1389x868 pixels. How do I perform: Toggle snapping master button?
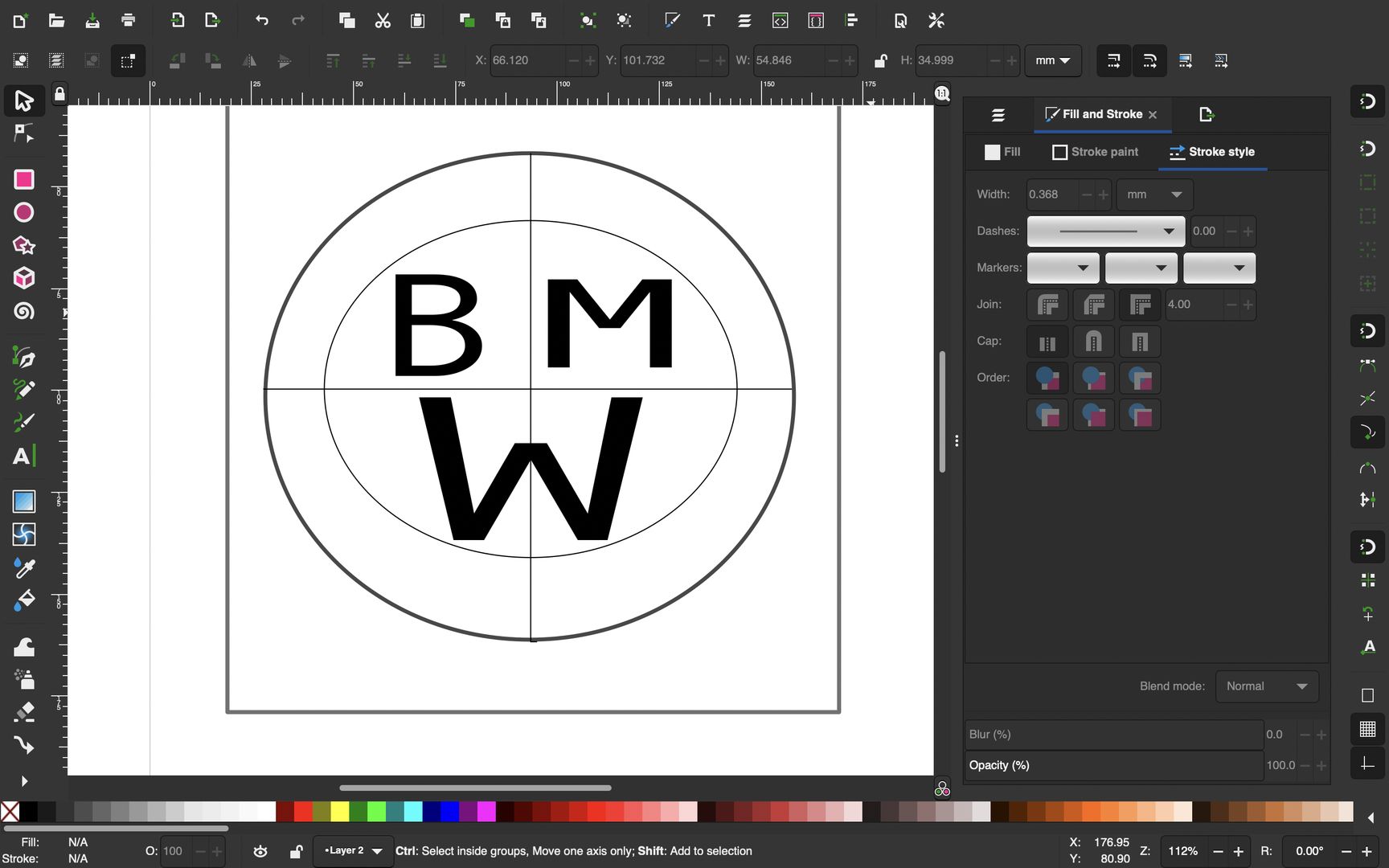1367,101
